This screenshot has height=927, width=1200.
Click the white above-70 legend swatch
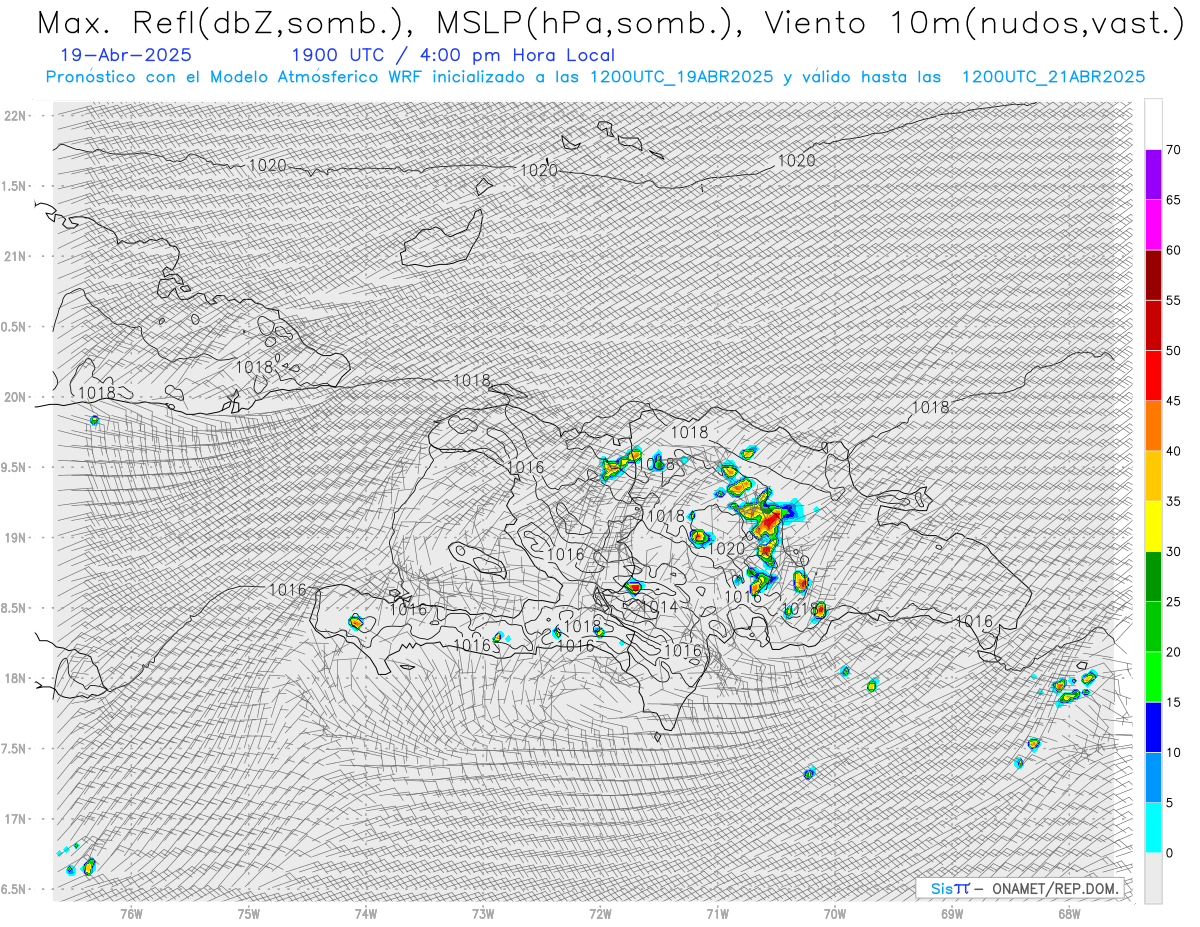tap(1153, 125)
